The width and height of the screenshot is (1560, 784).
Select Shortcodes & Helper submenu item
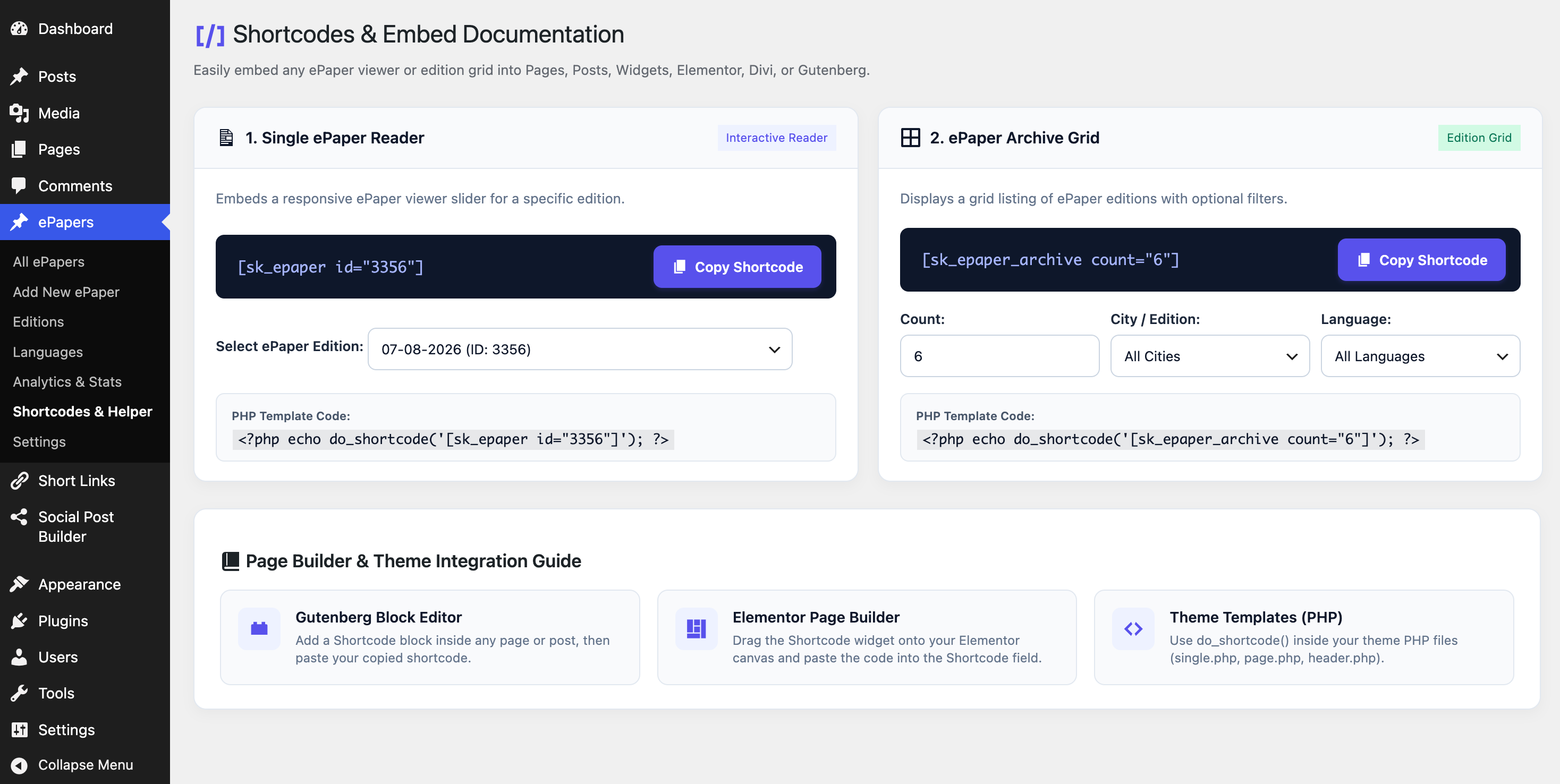coord(82,412)
